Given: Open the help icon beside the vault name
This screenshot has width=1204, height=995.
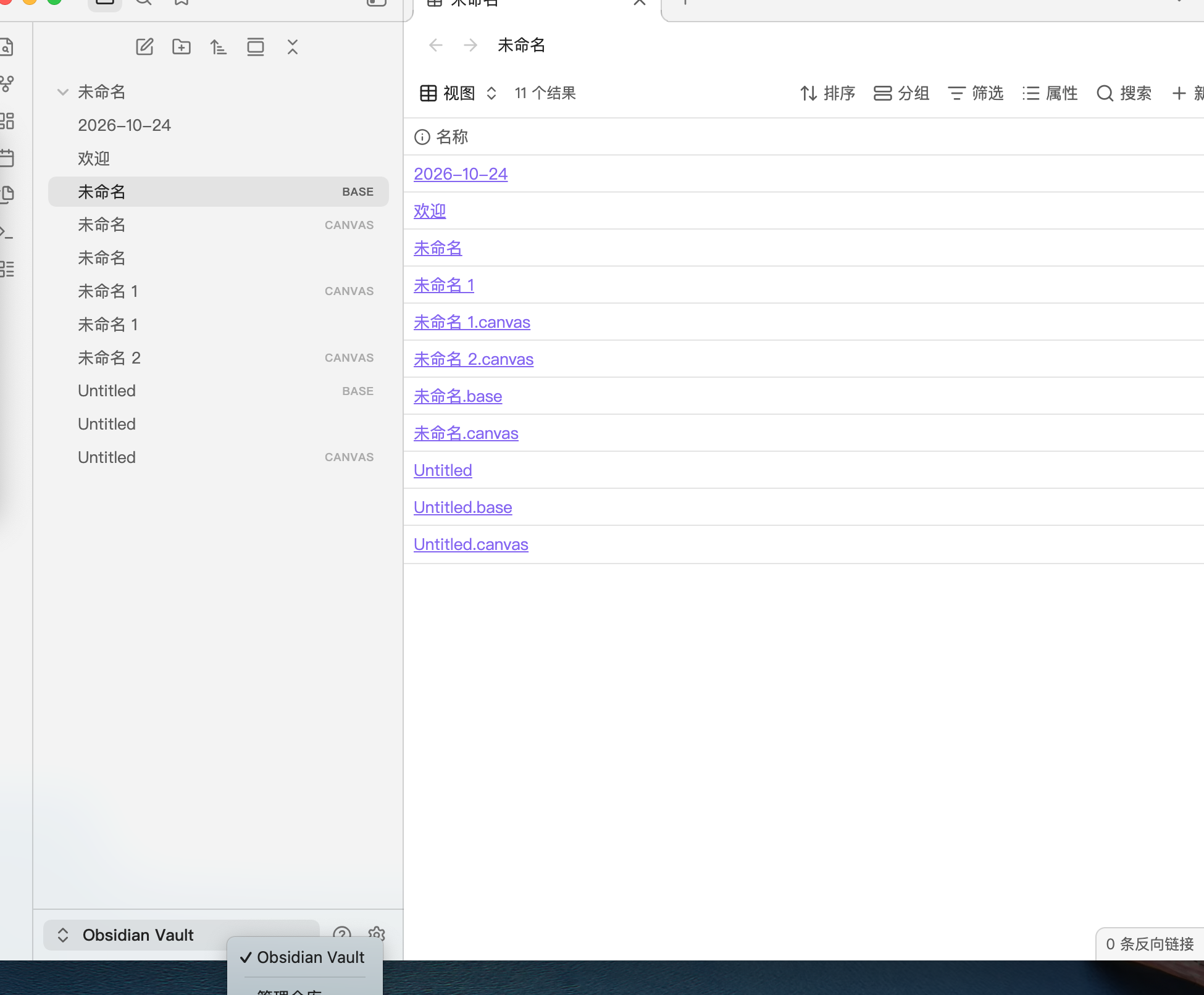Looking at the screenshot, I should [x=342, y=933].
